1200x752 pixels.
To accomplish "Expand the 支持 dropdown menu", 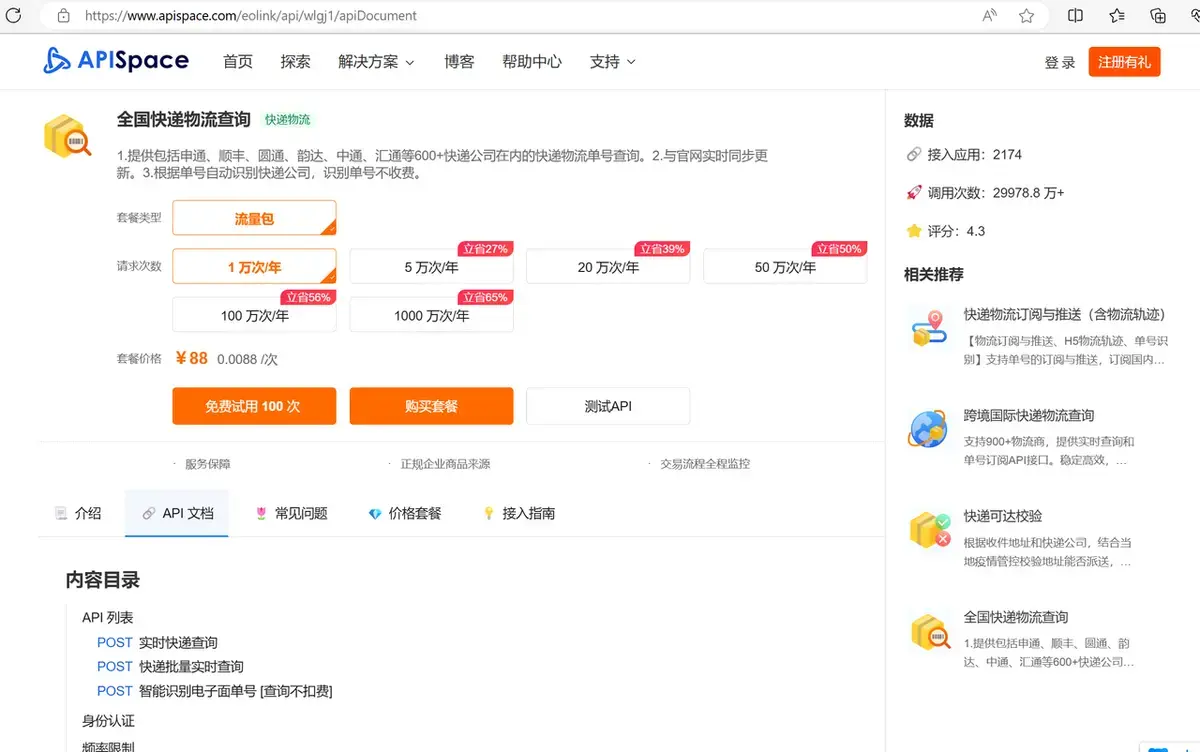I will pyautogui.click(x=612, y=62).
